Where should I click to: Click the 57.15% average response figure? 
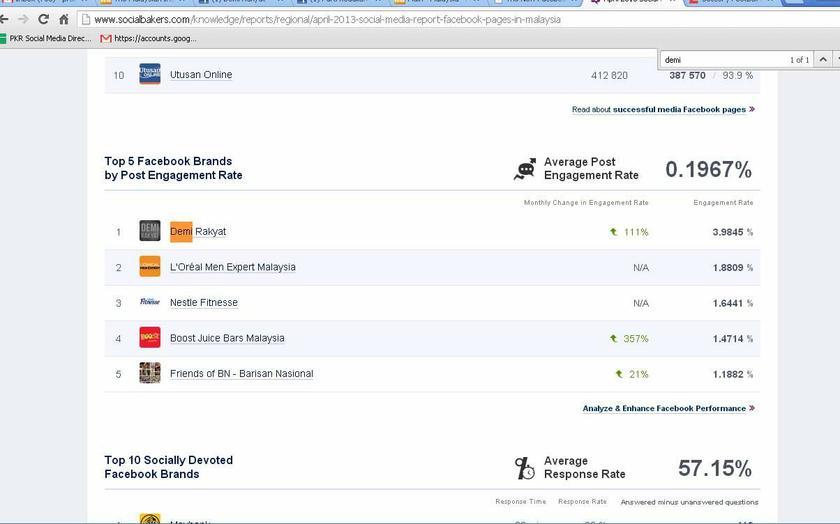[715, 468]
